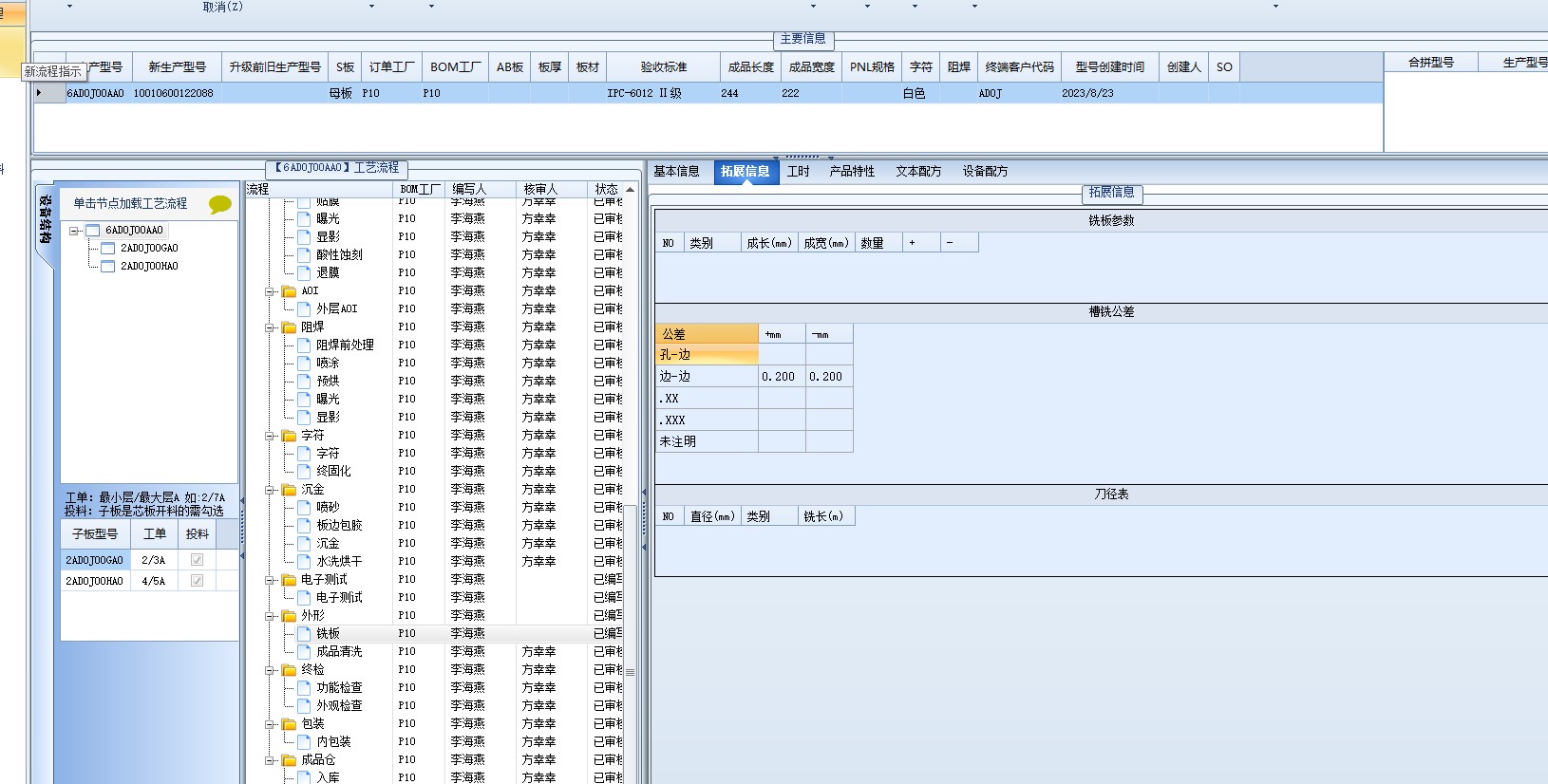Image resolution: width=1548 pixels, height=784 pixels.
Task: Click the document icon beside 水洗烘干
Action: tap(304, 562)
